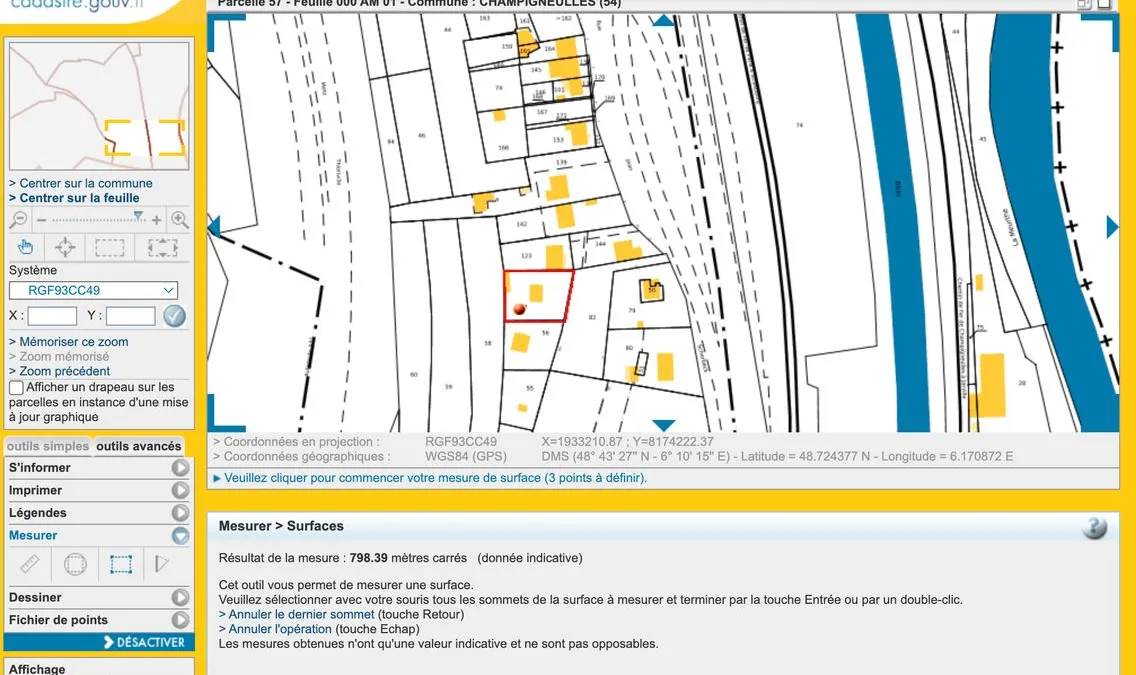Click Annuler le dernier sommet link
This screenshot has width=1136, height=675.
[x=296, y=614]
